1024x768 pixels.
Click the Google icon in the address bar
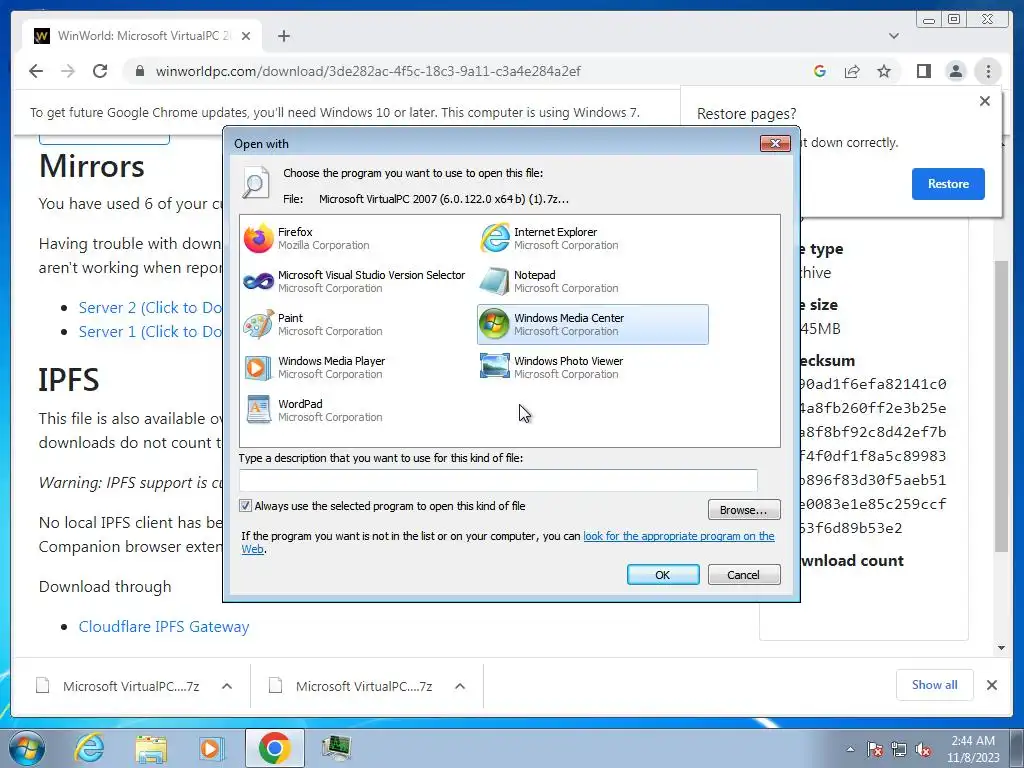[820, 71]
